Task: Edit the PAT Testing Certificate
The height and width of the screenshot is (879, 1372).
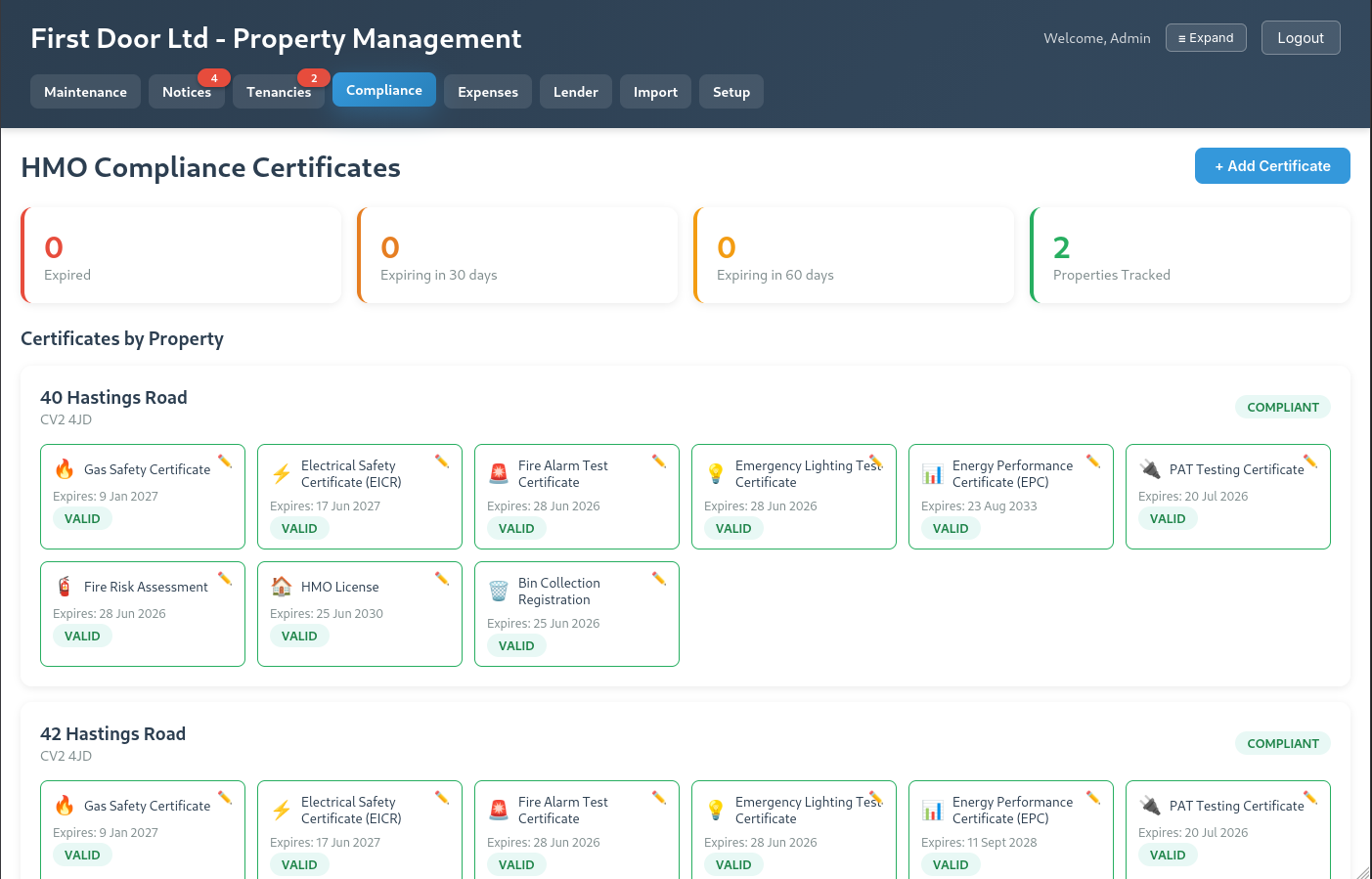Action: pos(1310,461)
